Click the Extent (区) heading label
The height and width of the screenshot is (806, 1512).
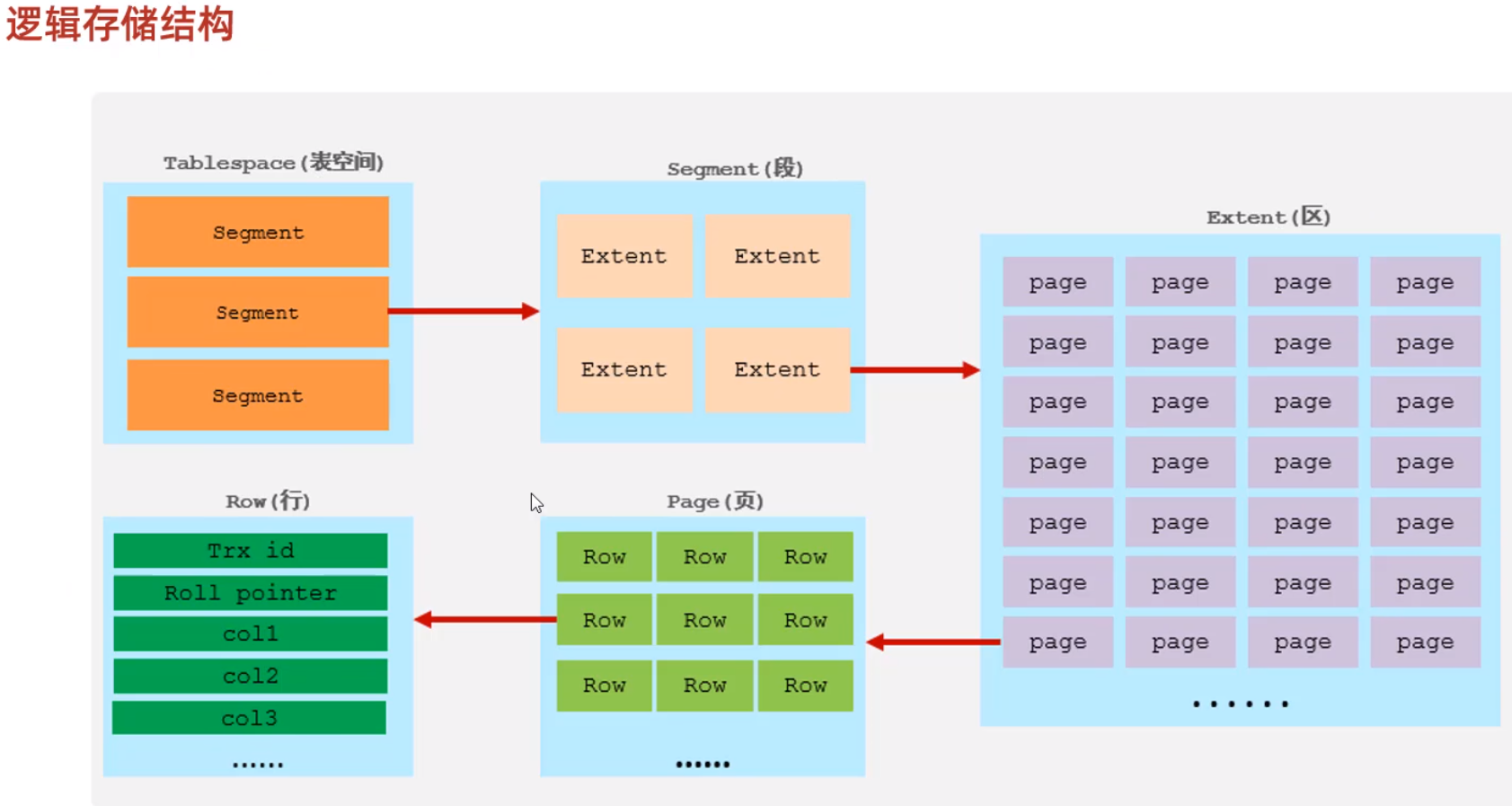[1268, 217]
